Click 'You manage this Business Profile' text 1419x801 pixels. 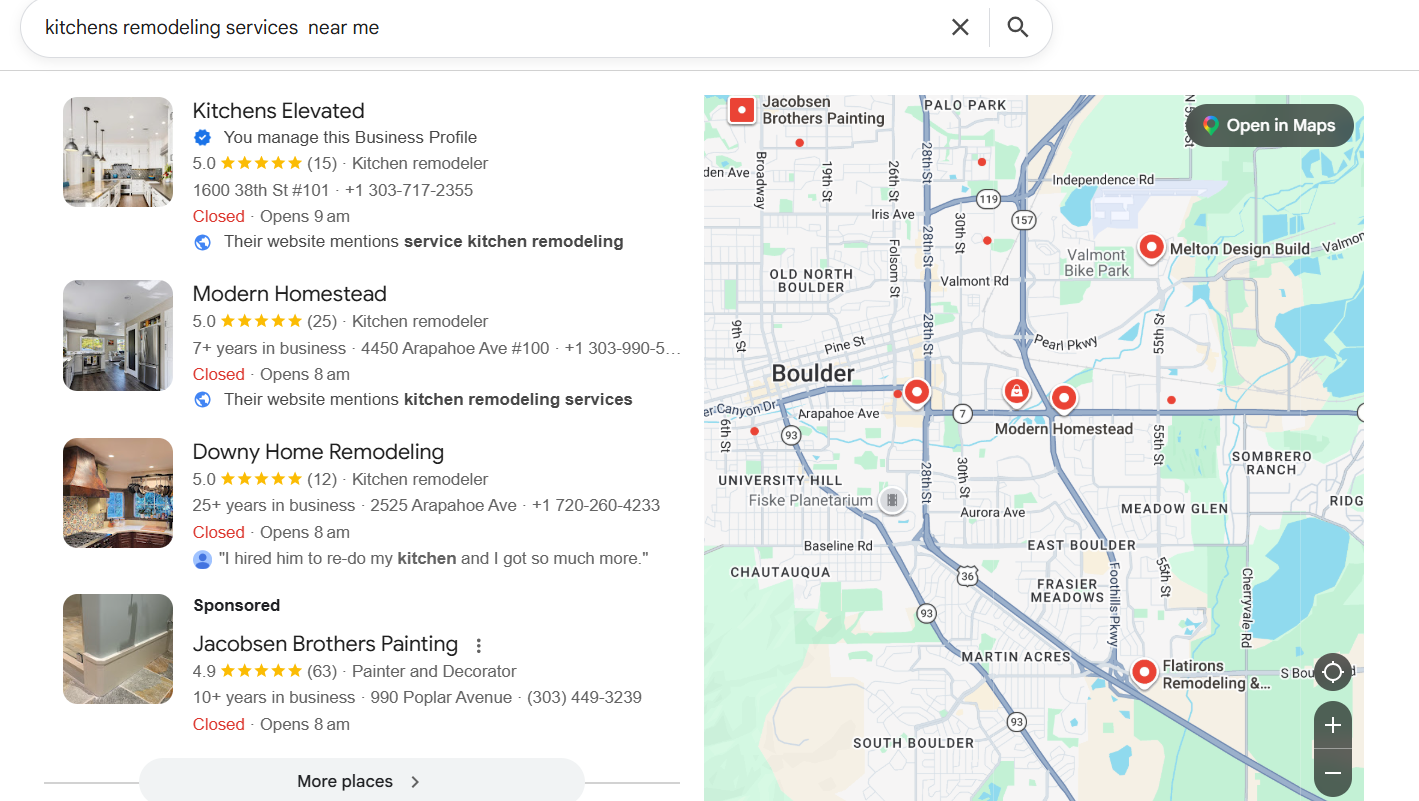[x=350, y=137]
